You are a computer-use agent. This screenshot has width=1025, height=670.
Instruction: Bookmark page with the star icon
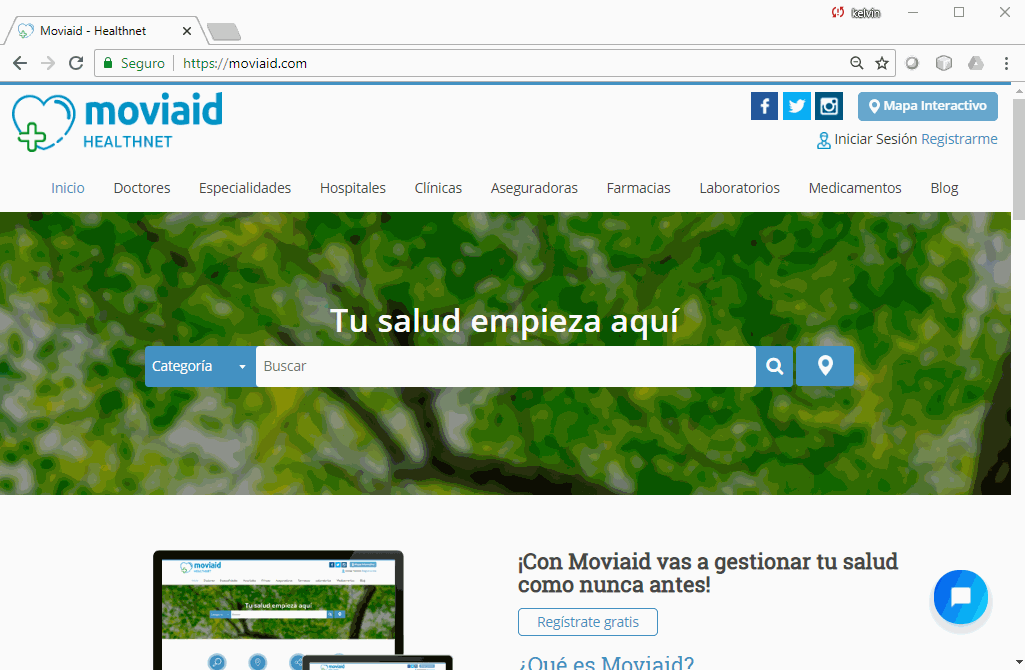tap(882, 63)
